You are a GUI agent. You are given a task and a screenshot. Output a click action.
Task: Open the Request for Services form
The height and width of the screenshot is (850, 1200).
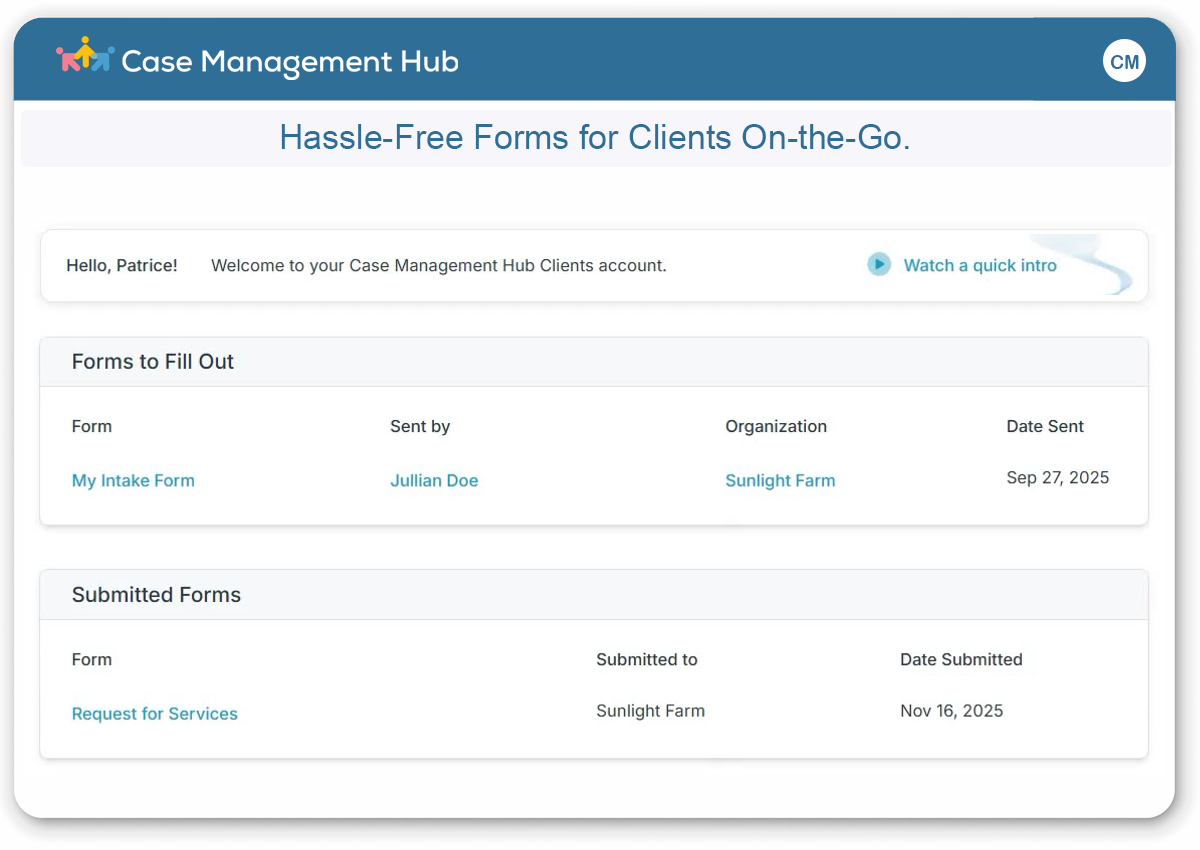pos(155,713)
